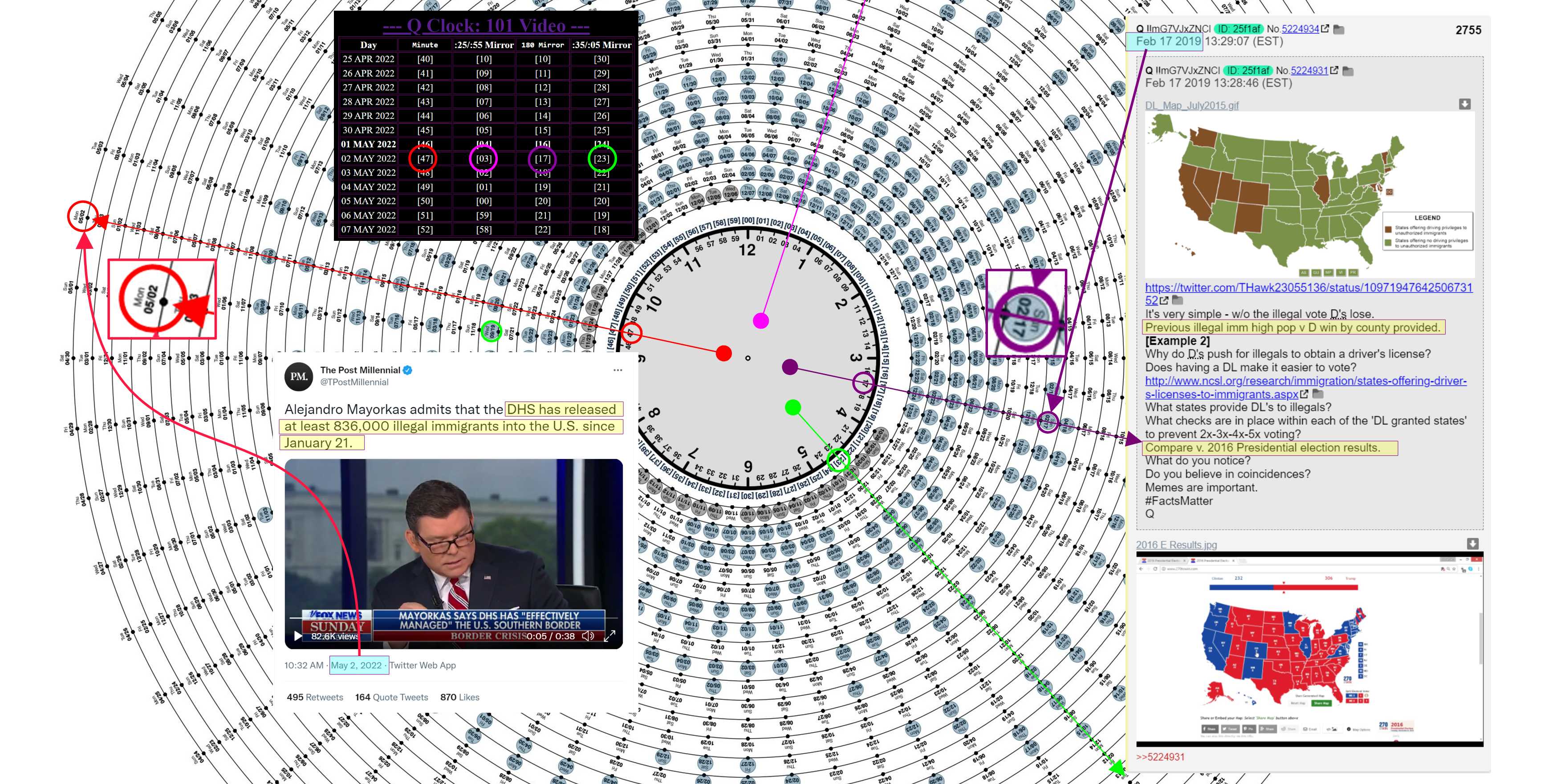This screenshot has height=784, width=1552.
Task: Open external link icon beside No.5224934
Action: 1325,29
